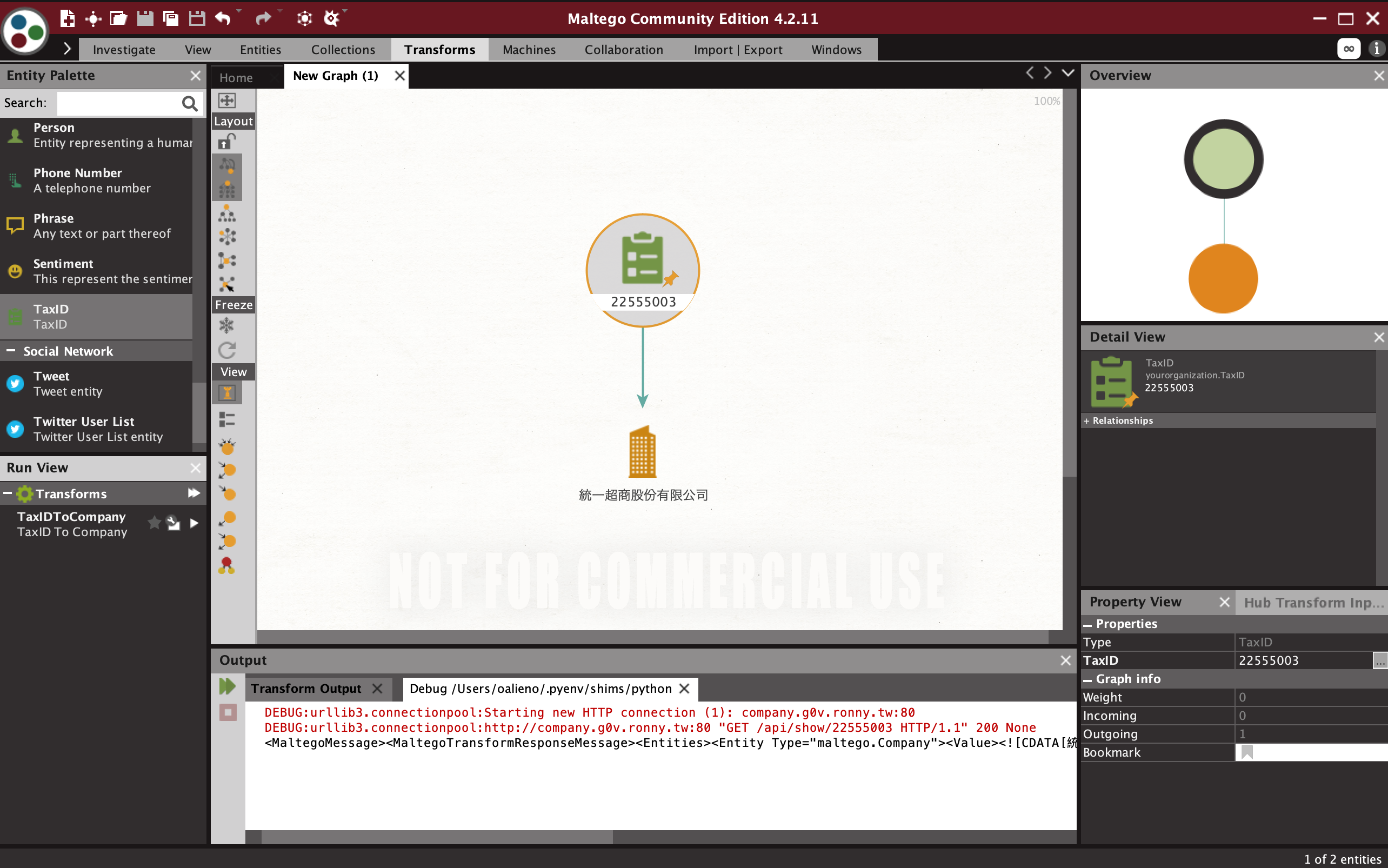The image size is (1388, 868).
Task: Click the move/pan graph tool icon
Action: click(227, 101)
